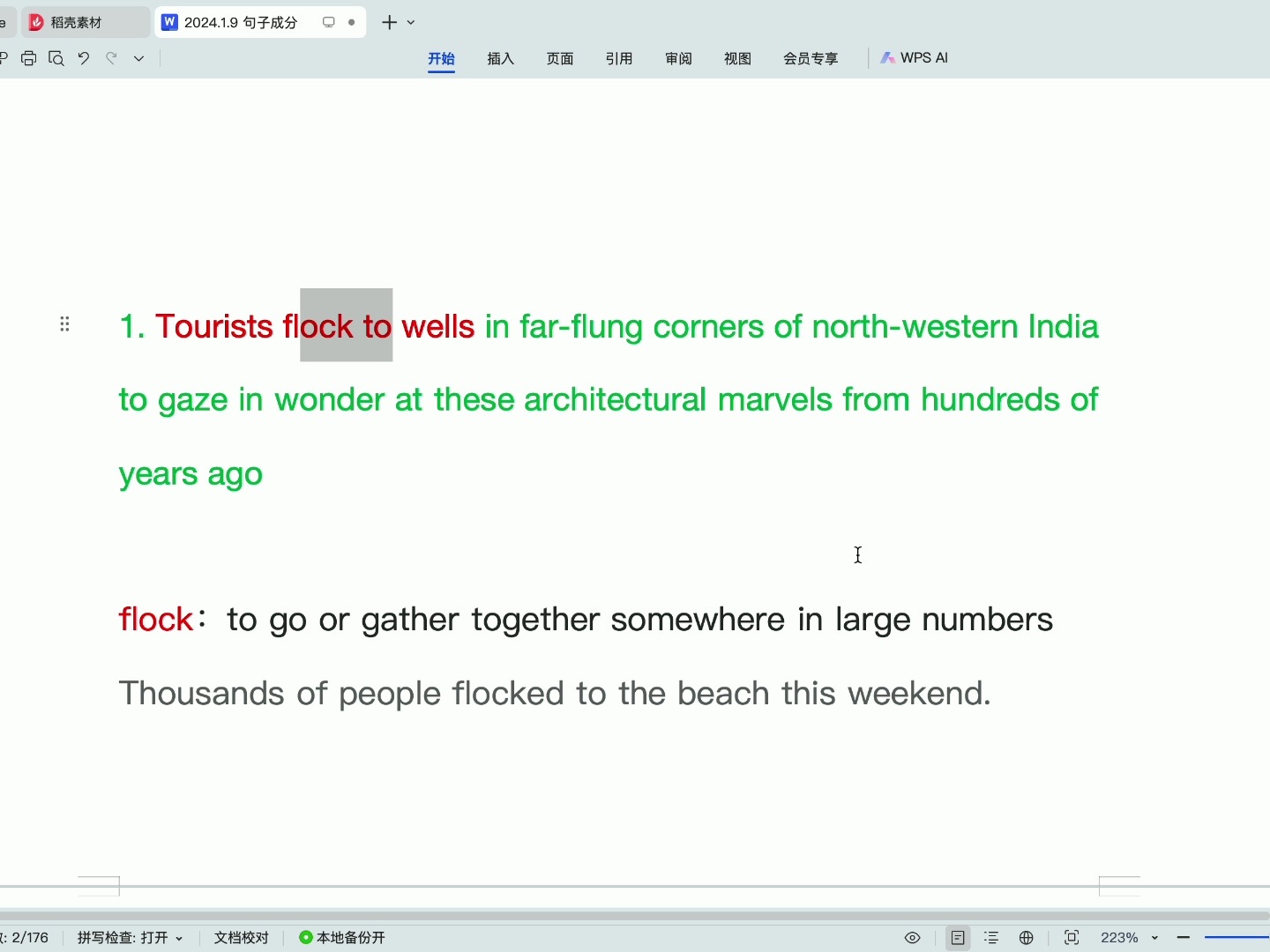
Task: Click the print icon in quick toolbar
Action: 29,58
